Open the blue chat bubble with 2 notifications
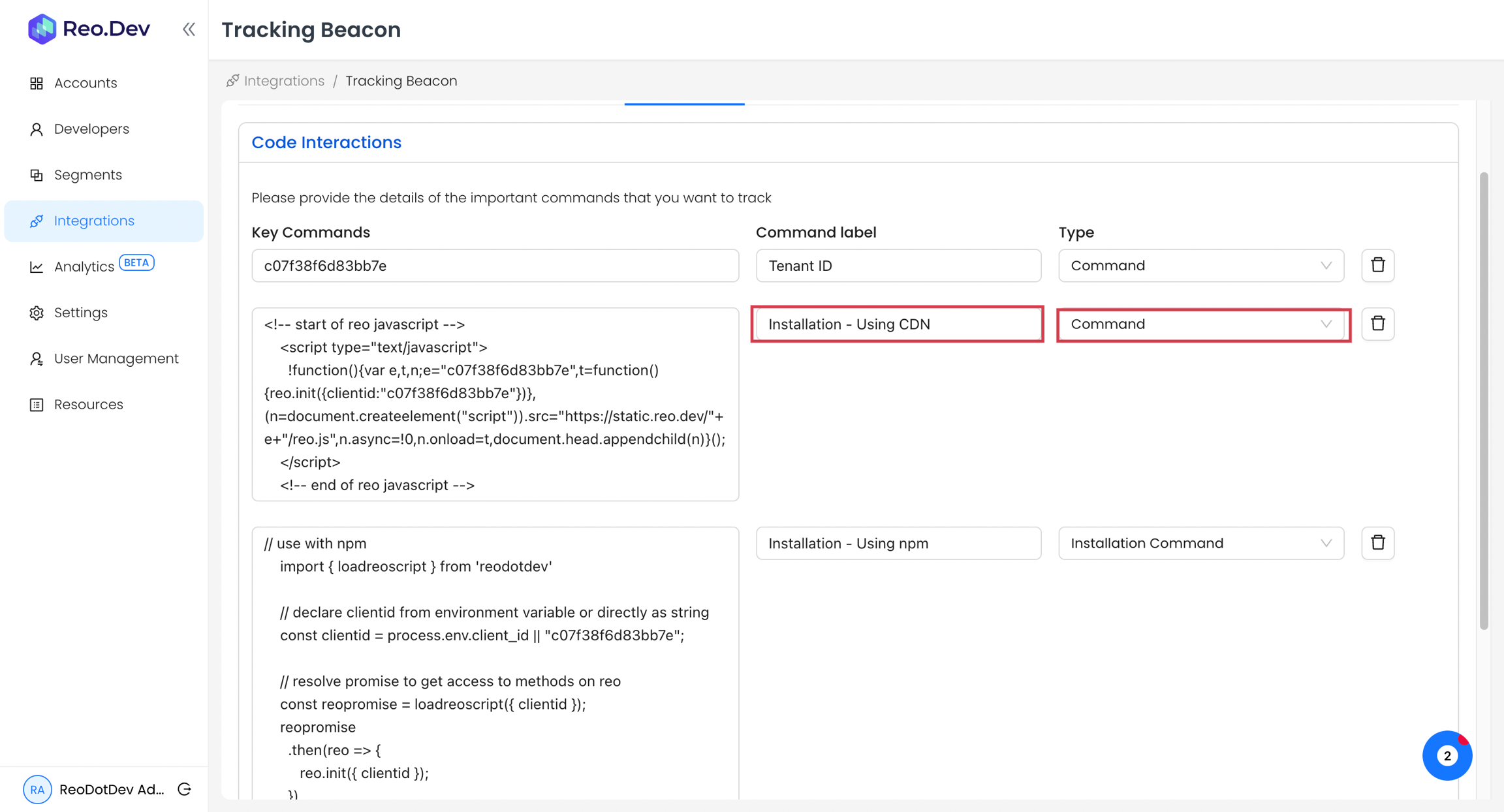The image size is (1504, 812). pos(1447,755)
